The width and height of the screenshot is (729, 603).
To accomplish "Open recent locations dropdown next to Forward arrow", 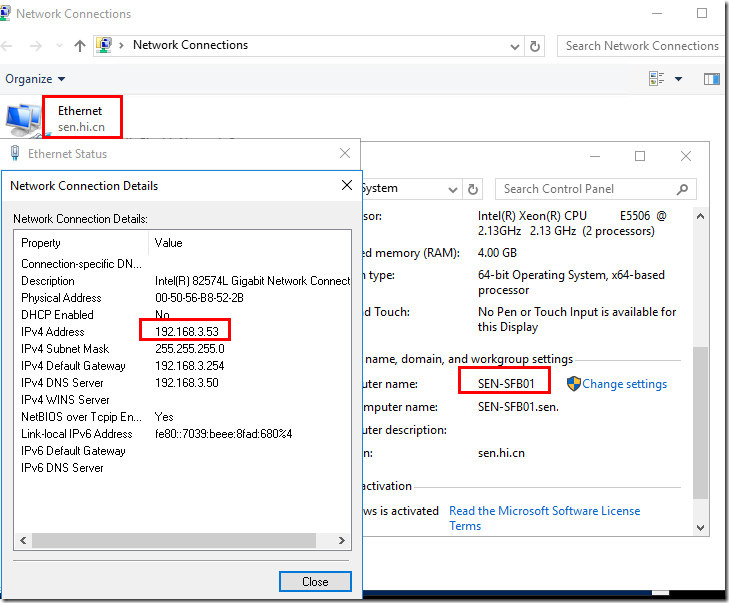I will click(59, 46).
